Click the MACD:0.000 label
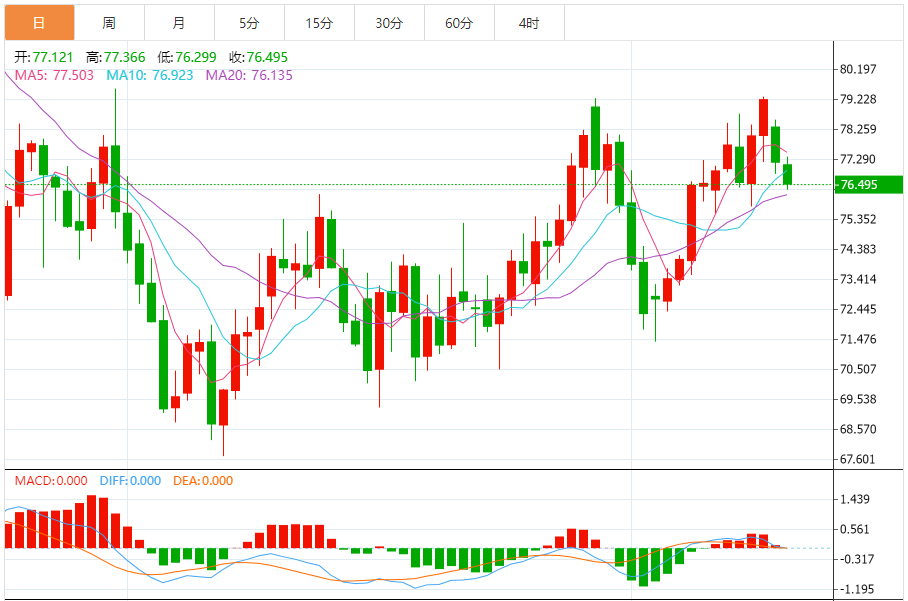The height and width of the screenshot is (601, 908). (51, 481)
